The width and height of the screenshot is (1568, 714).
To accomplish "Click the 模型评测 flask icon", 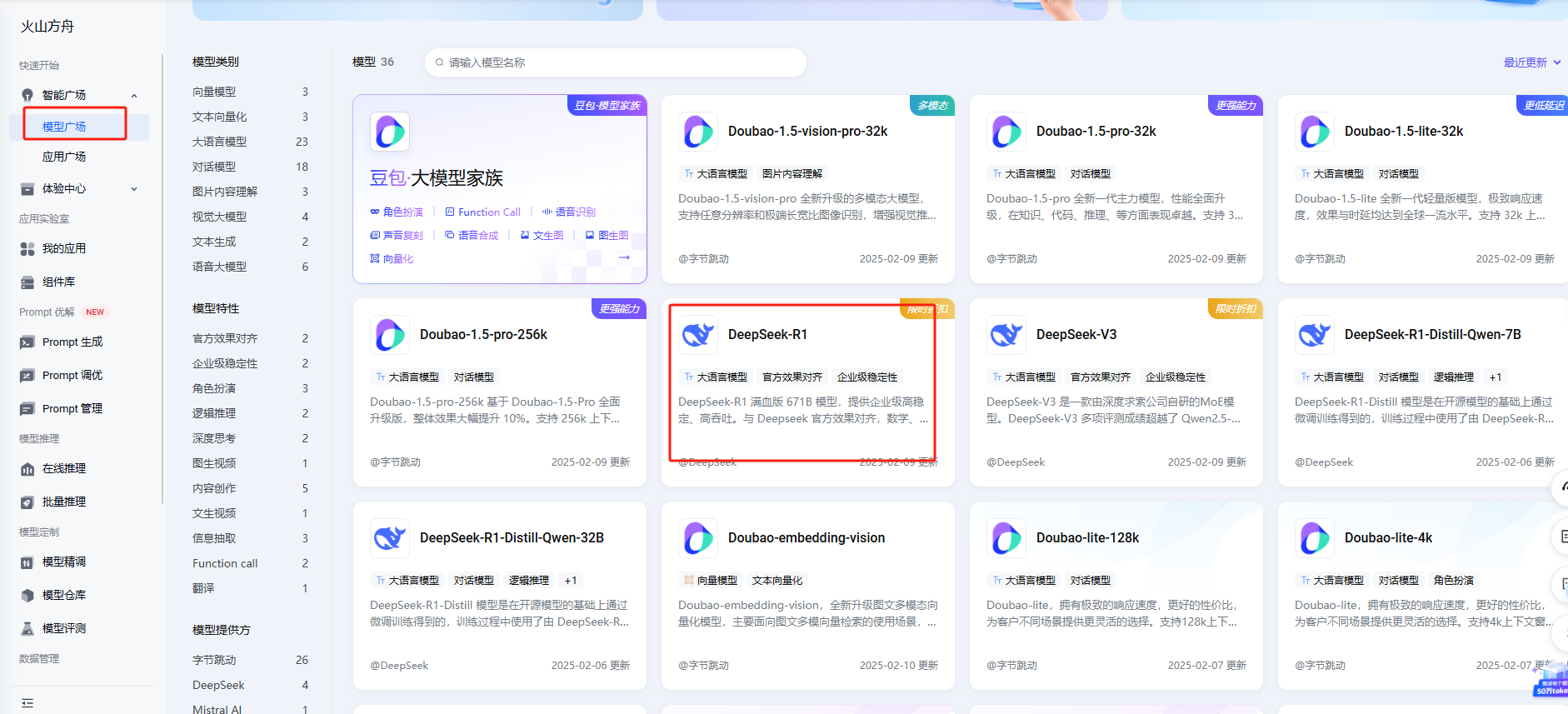I will pyautogui.click(x=27, y=629).
